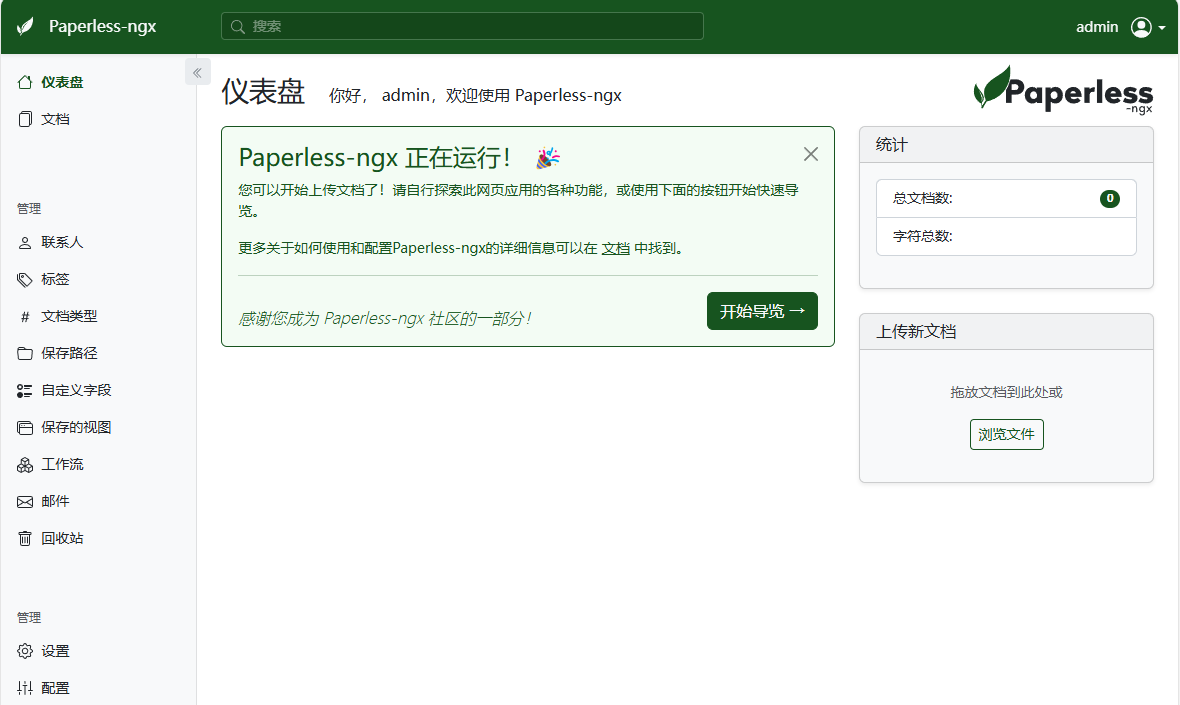Click the Paperless-ngx header title
The width and height of the screenshot is (1180, 705).
[x=102, y=26]
